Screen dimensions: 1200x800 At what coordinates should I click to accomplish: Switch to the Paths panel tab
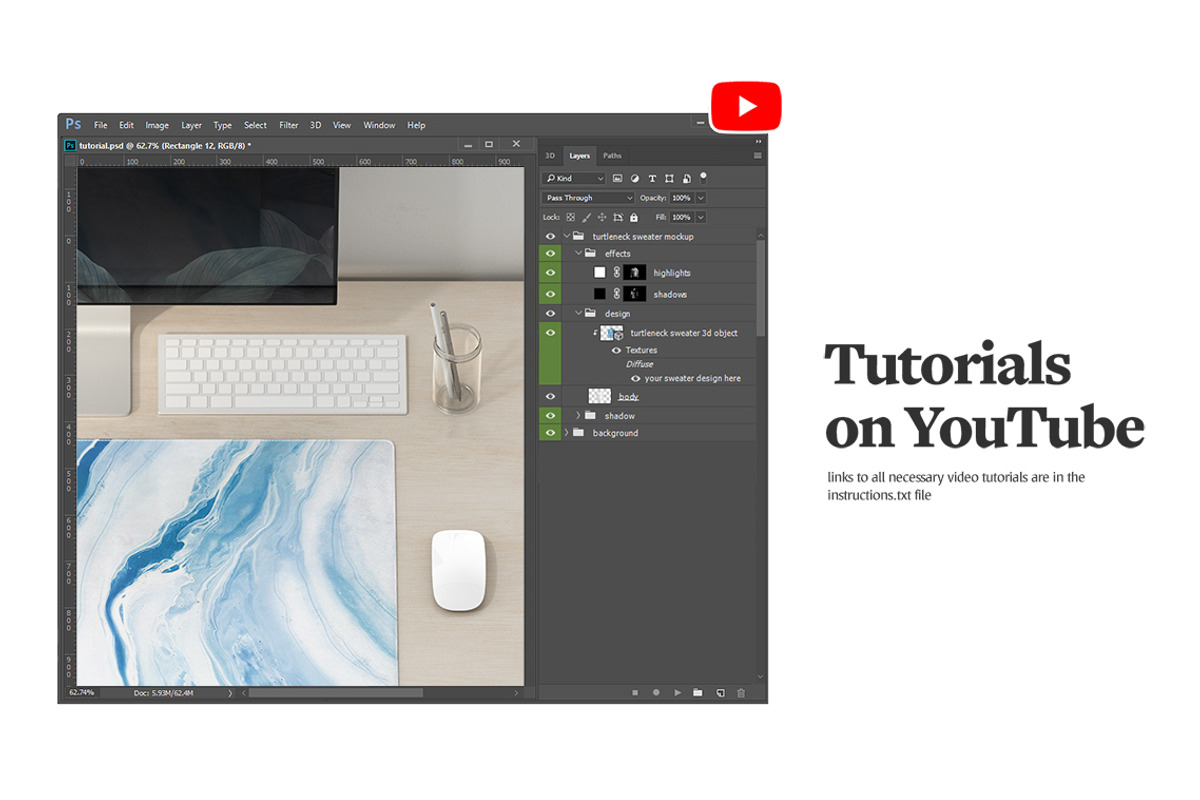612,156
